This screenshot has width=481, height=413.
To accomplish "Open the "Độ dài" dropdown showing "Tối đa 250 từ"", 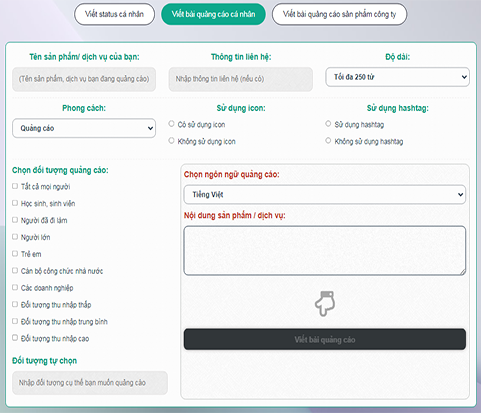I will (x=397, y=77).
